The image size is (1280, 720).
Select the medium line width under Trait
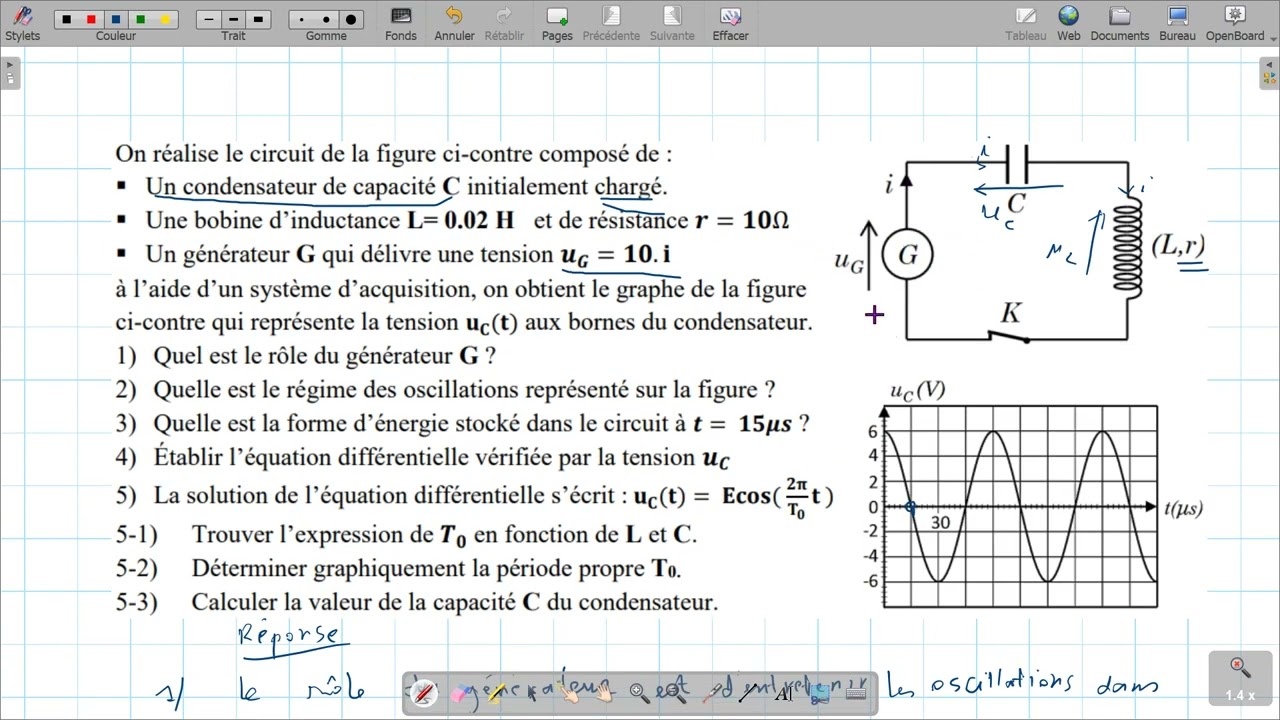click(233, 19)
